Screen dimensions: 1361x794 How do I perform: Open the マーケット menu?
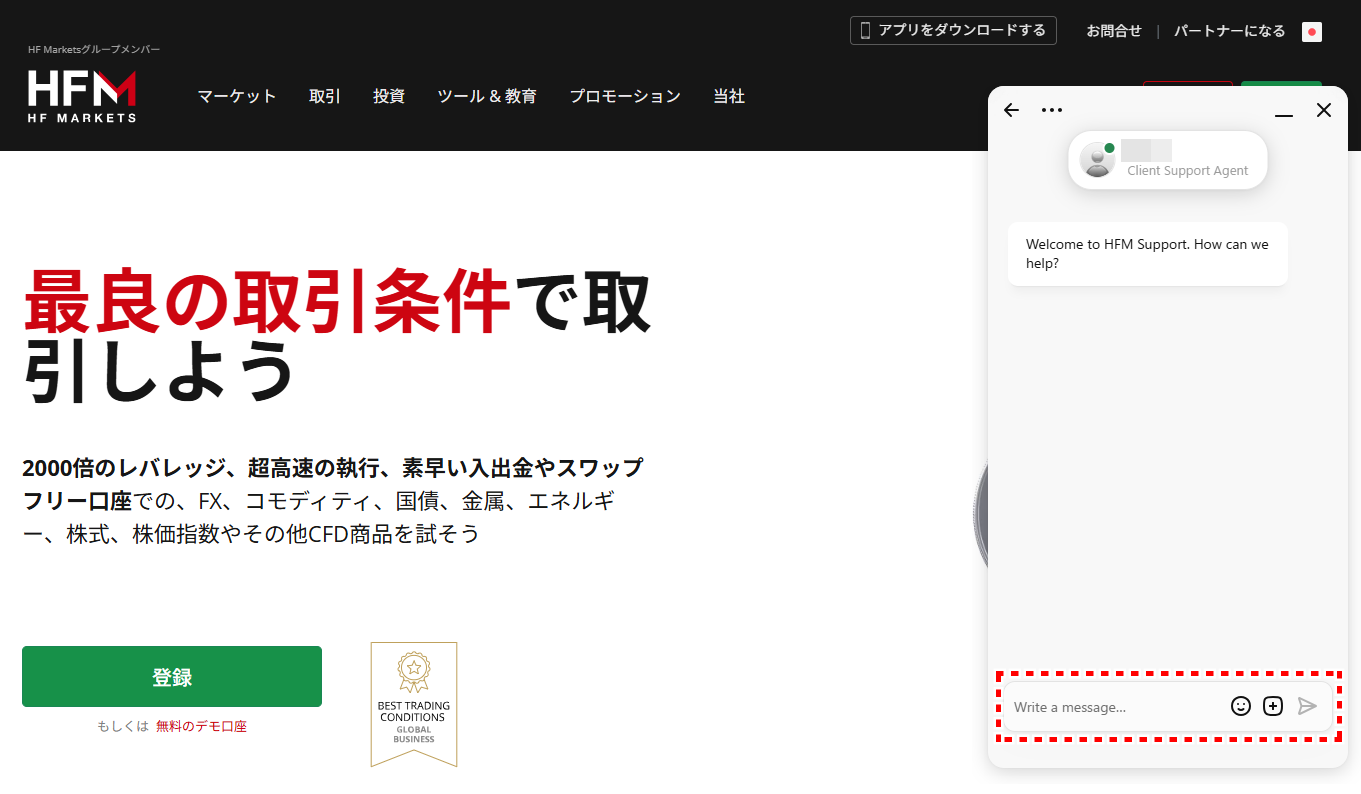tap(237, 97)
